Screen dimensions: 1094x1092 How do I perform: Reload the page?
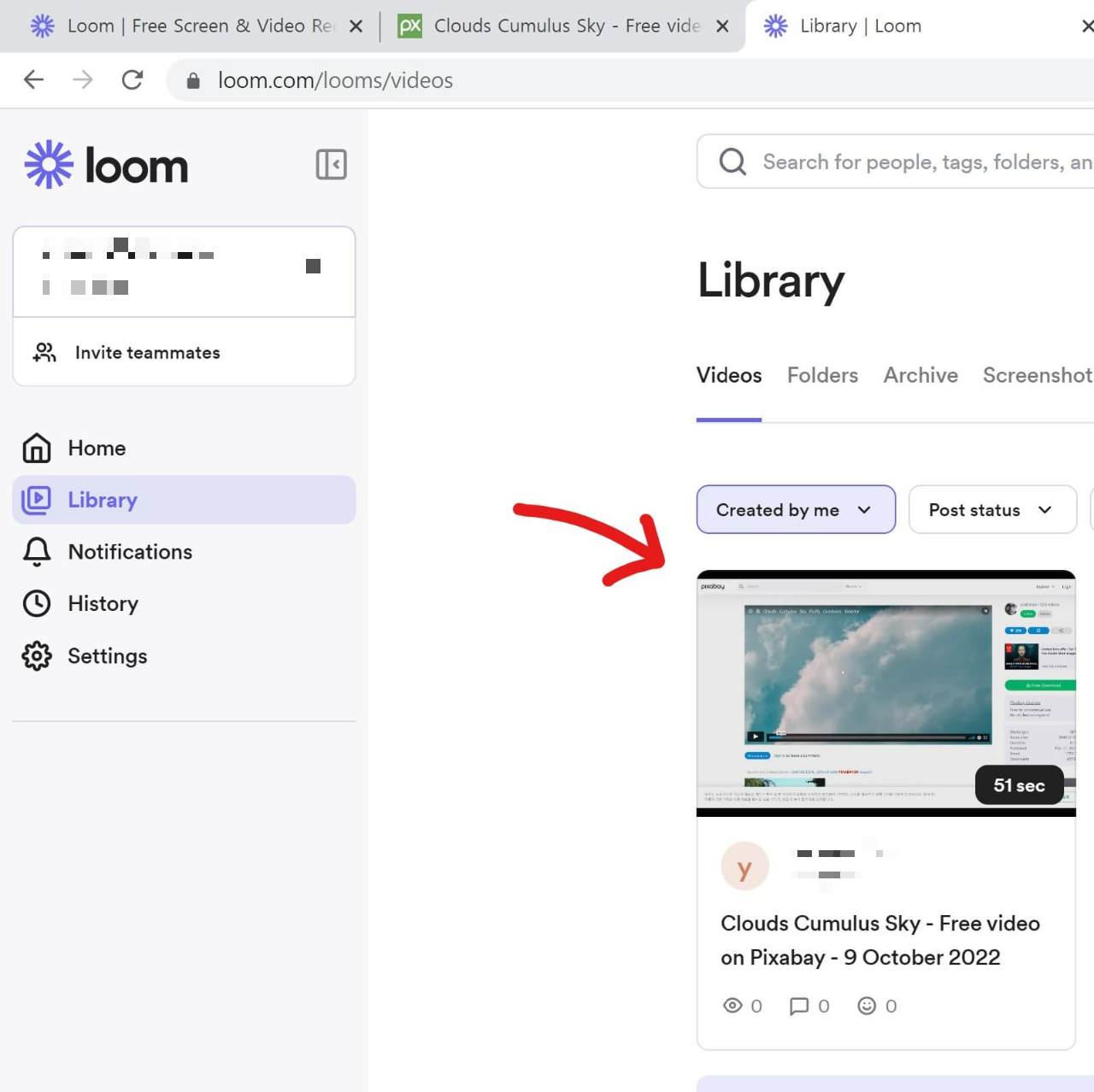[x=132, y=79]
